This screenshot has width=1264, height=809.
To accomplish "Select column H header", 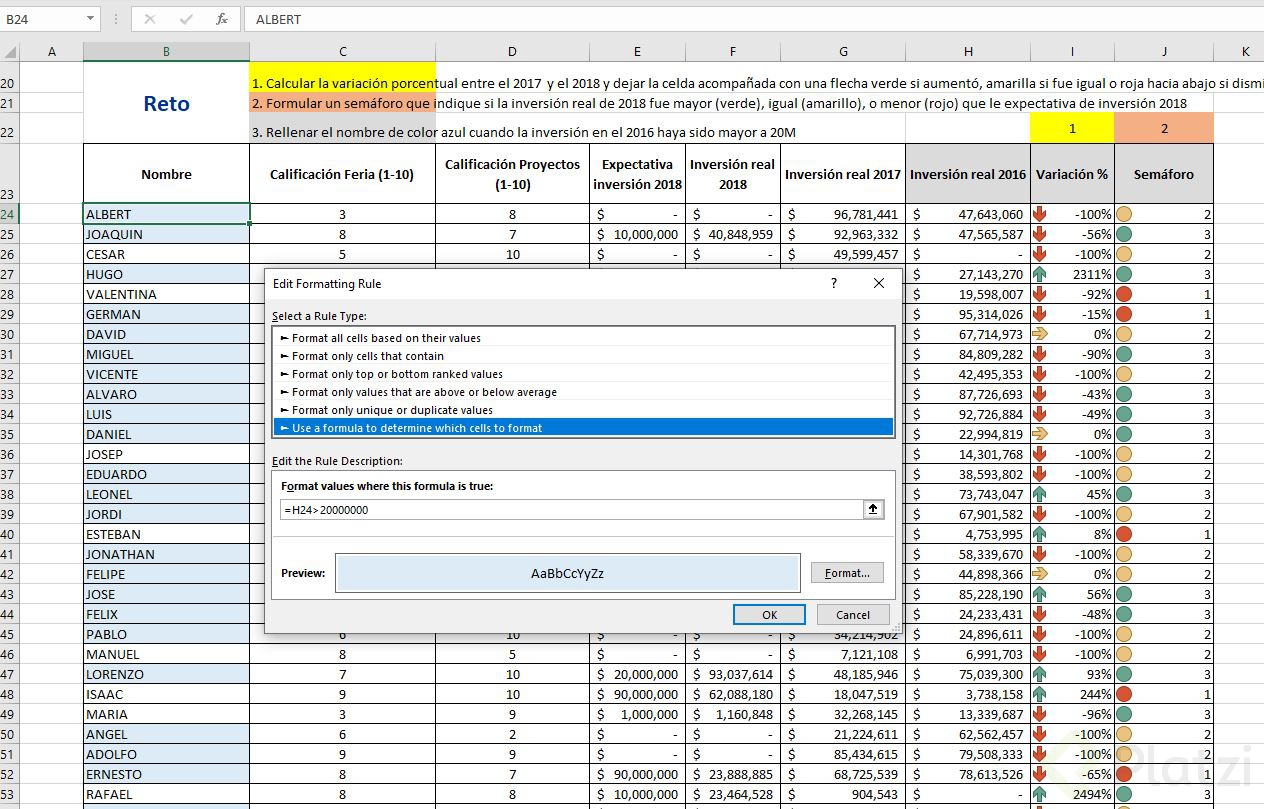I will [968, 52].
